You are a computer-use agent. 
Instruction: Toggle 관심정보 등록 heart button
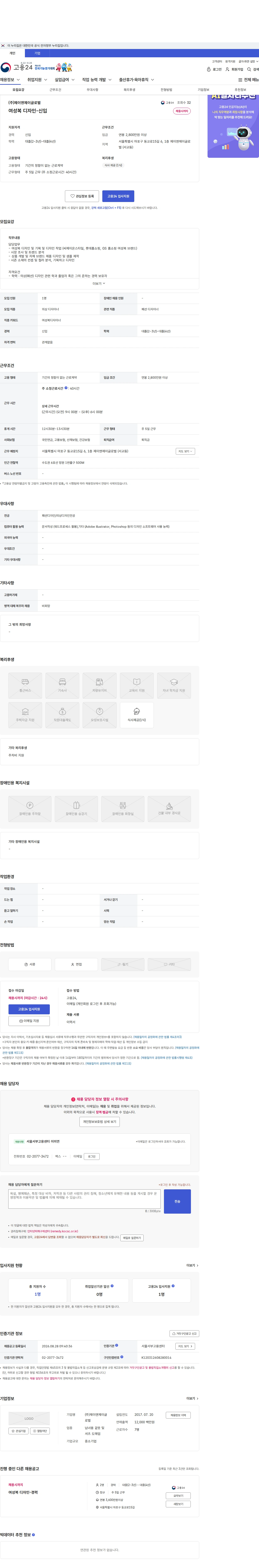[x=82, y=196]
